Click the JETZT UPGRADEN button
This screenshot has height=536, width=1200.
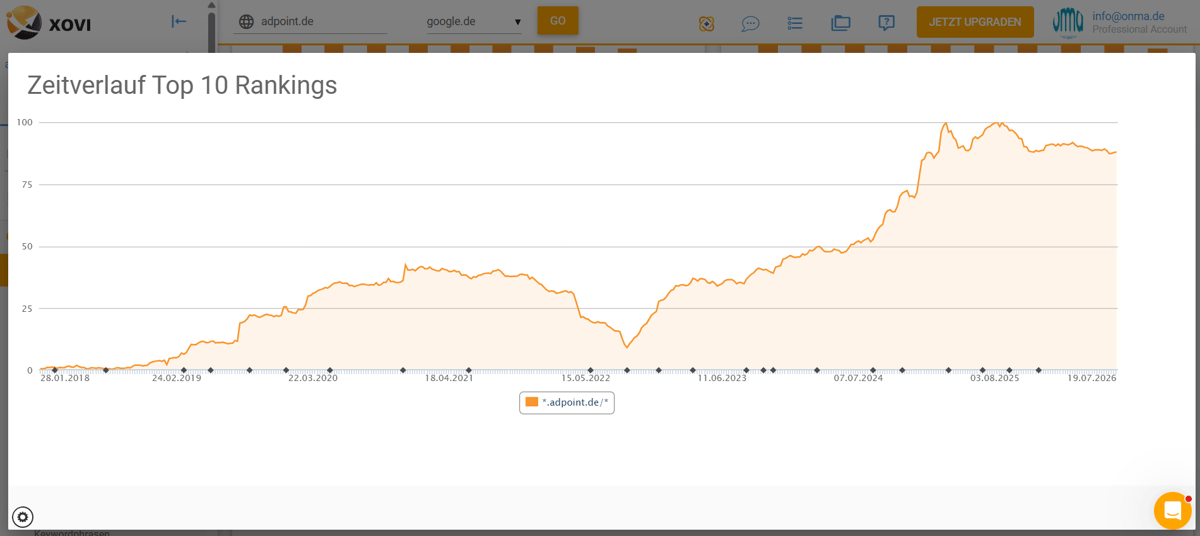[975, 22]
